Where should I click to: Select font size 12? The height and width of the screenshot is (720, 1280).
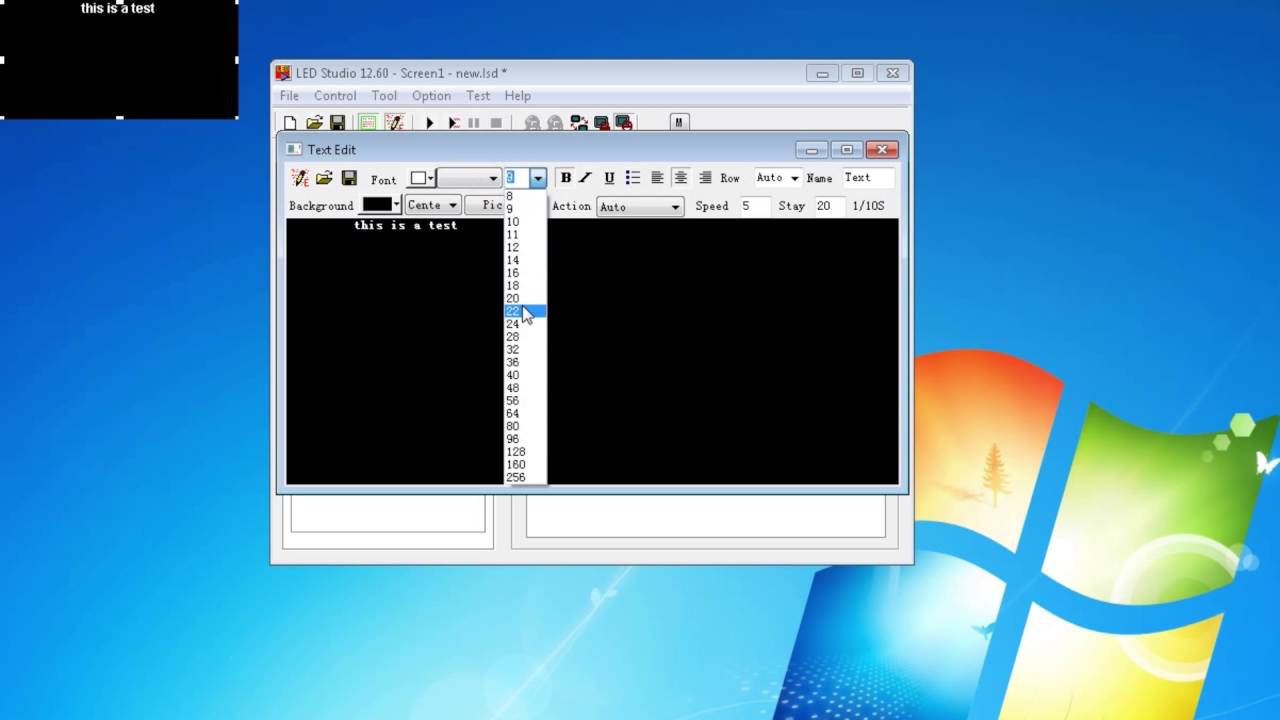pos(525,248)
